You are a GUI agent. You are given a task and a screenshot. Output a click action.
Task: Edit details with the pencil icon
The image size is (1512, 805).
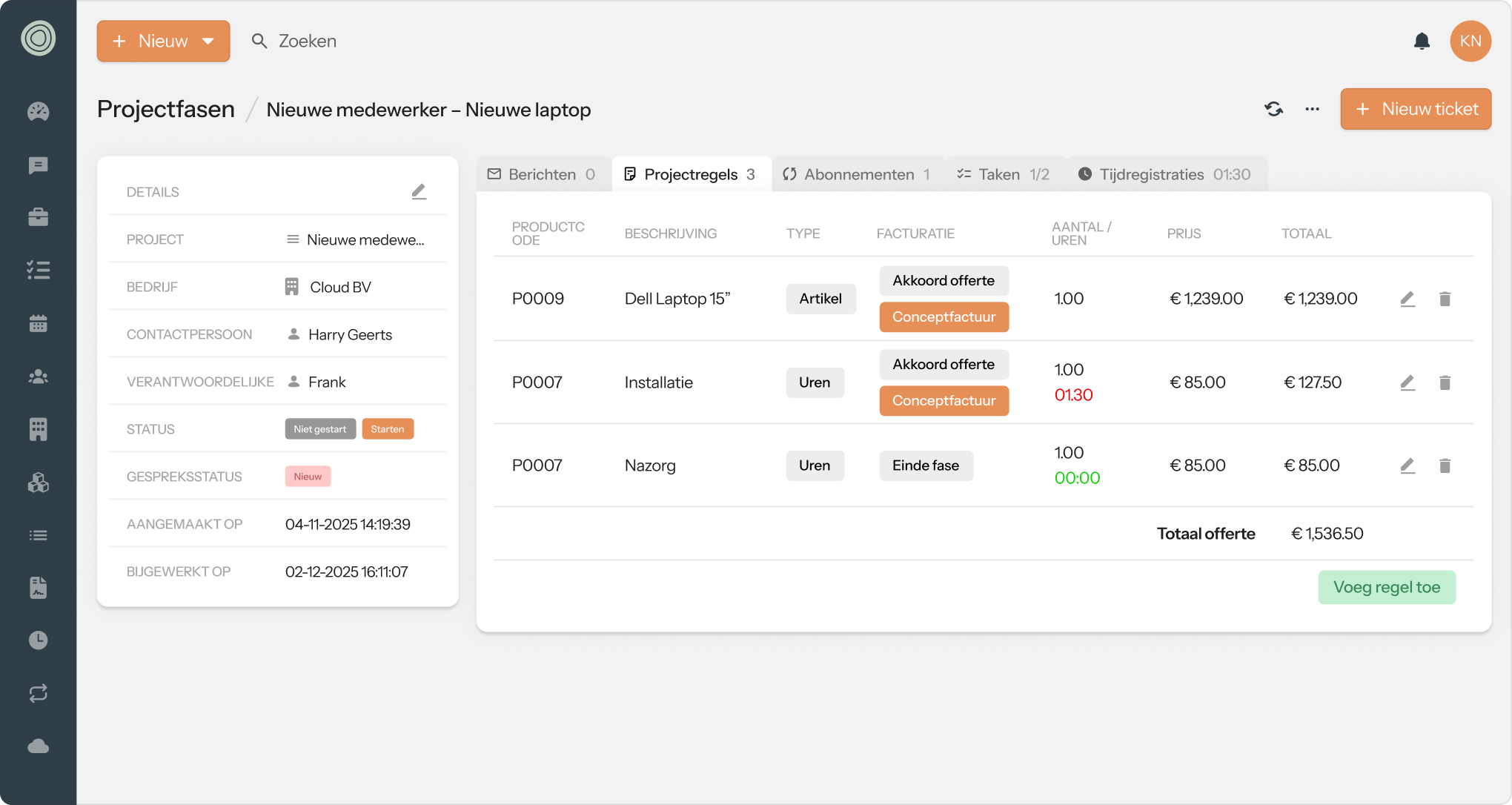coord(419,192)
